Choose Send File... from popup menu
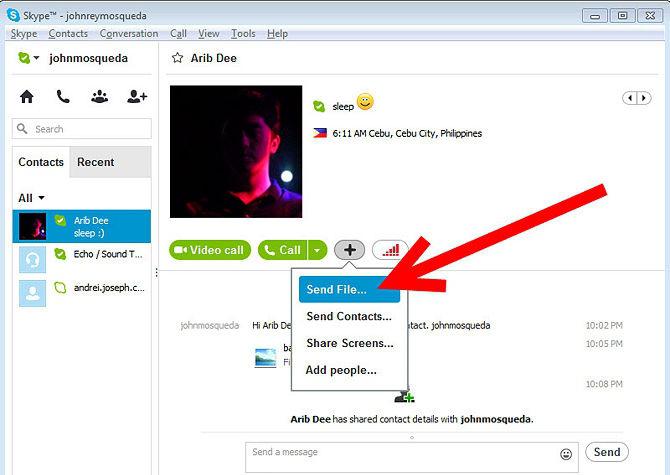This screenshot has height=475, width=670. (x=349, y=289)
